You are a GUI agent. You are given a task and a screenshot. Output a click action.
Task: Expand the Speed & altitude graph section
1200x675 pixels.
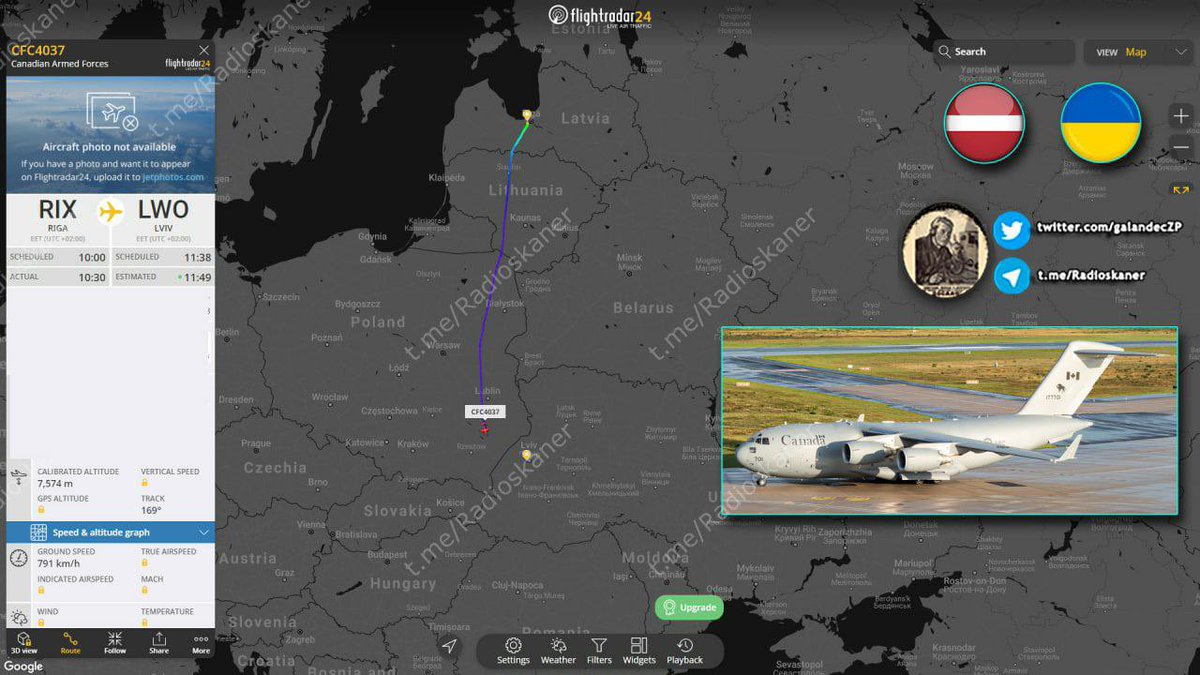(x=110, y=533)
